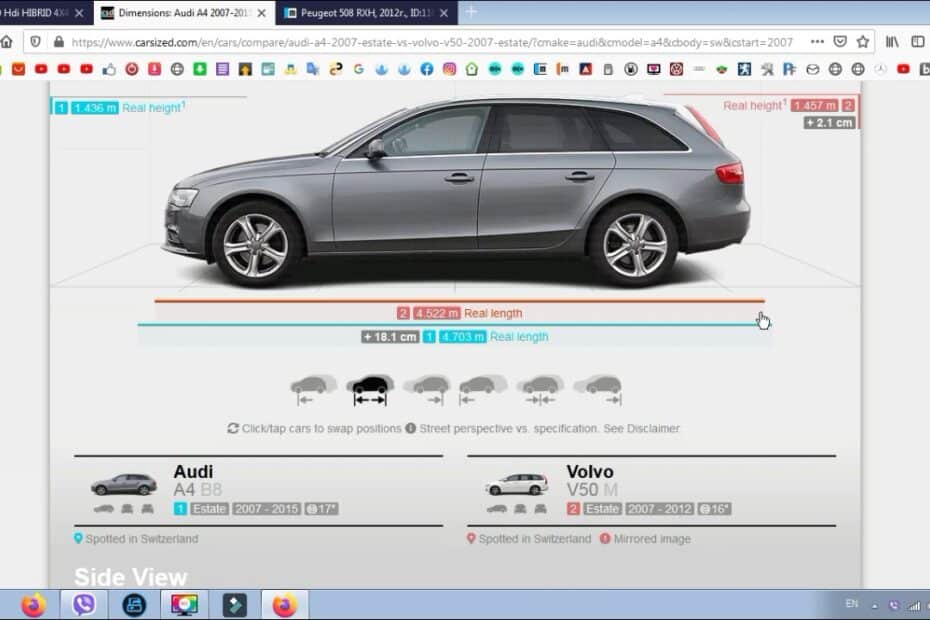Open the Instagram bookmark icon
Screen dimensions: 930x620
449,69
